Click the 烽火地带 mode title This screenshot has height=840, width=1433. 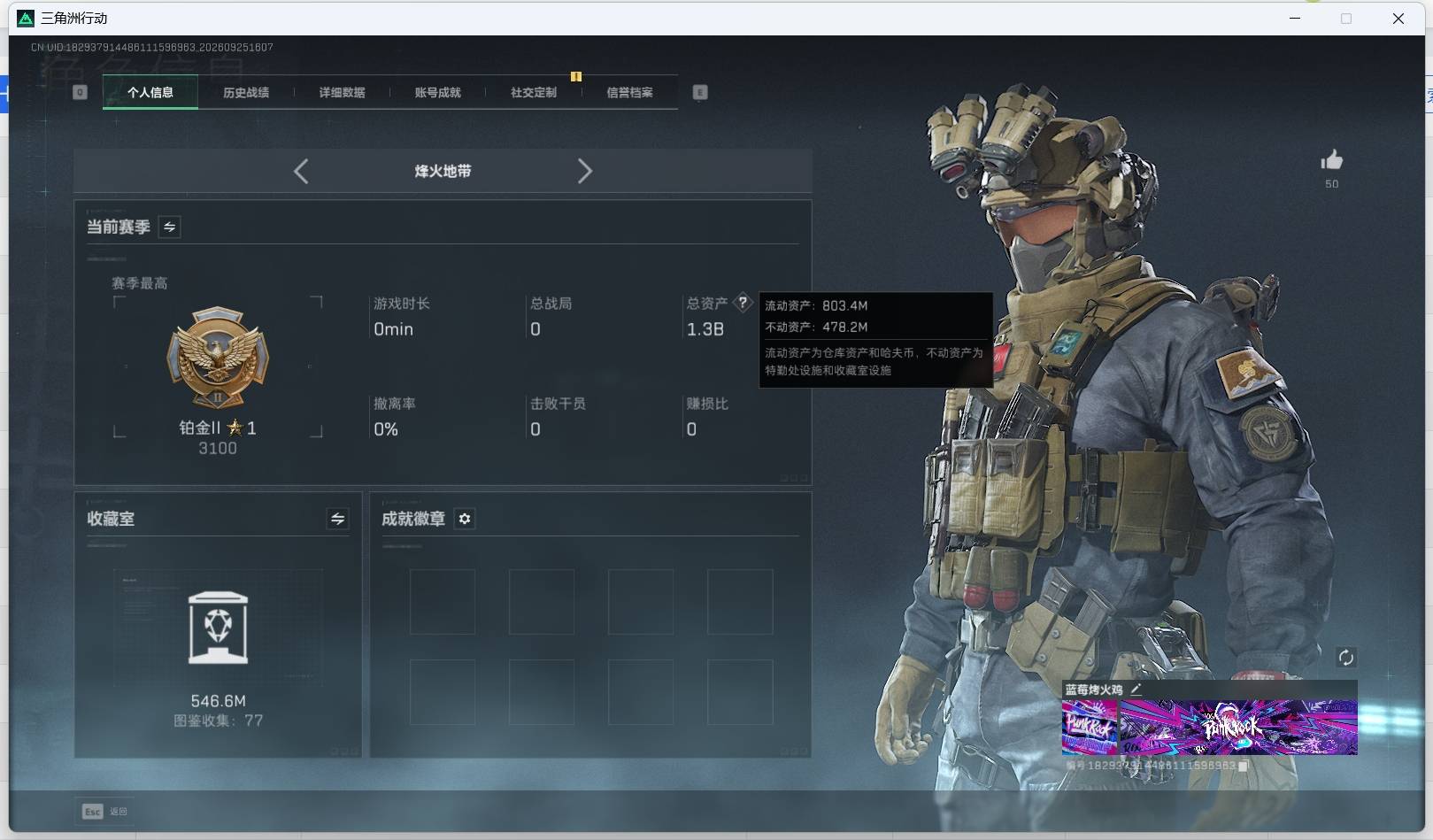[443, 171]
